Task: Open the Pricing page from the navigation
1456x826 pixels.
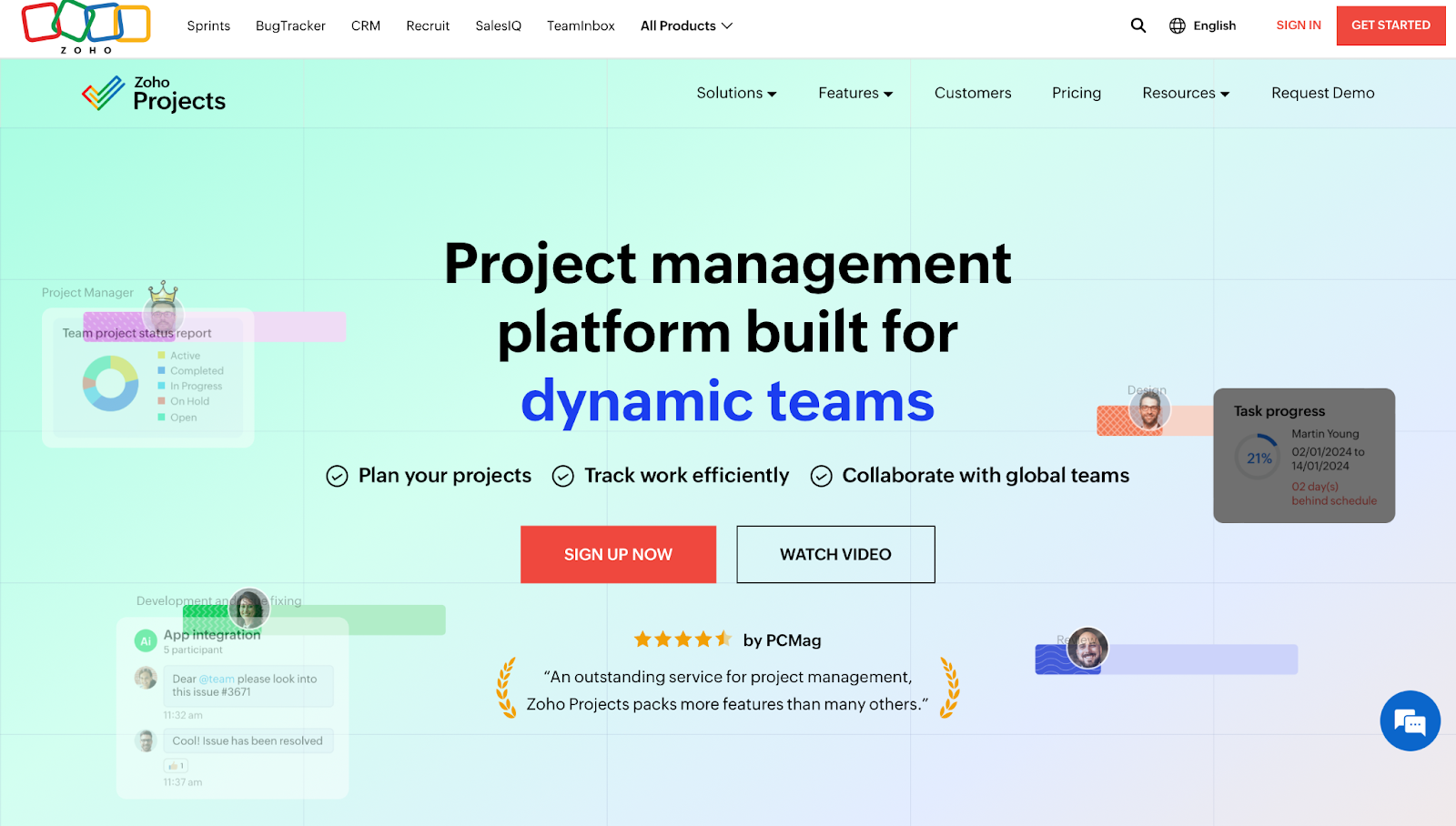Action: point(1076,92)
